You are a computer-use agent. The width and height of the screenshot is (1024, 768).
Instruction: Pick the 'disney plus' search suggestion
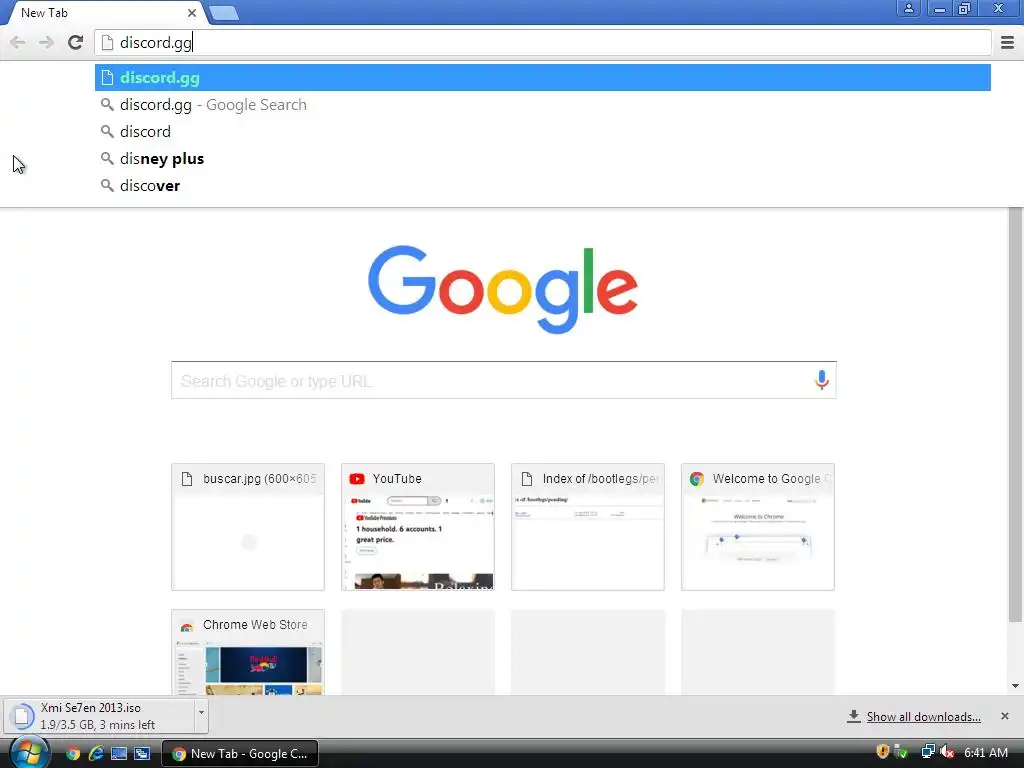coord(543,159)
